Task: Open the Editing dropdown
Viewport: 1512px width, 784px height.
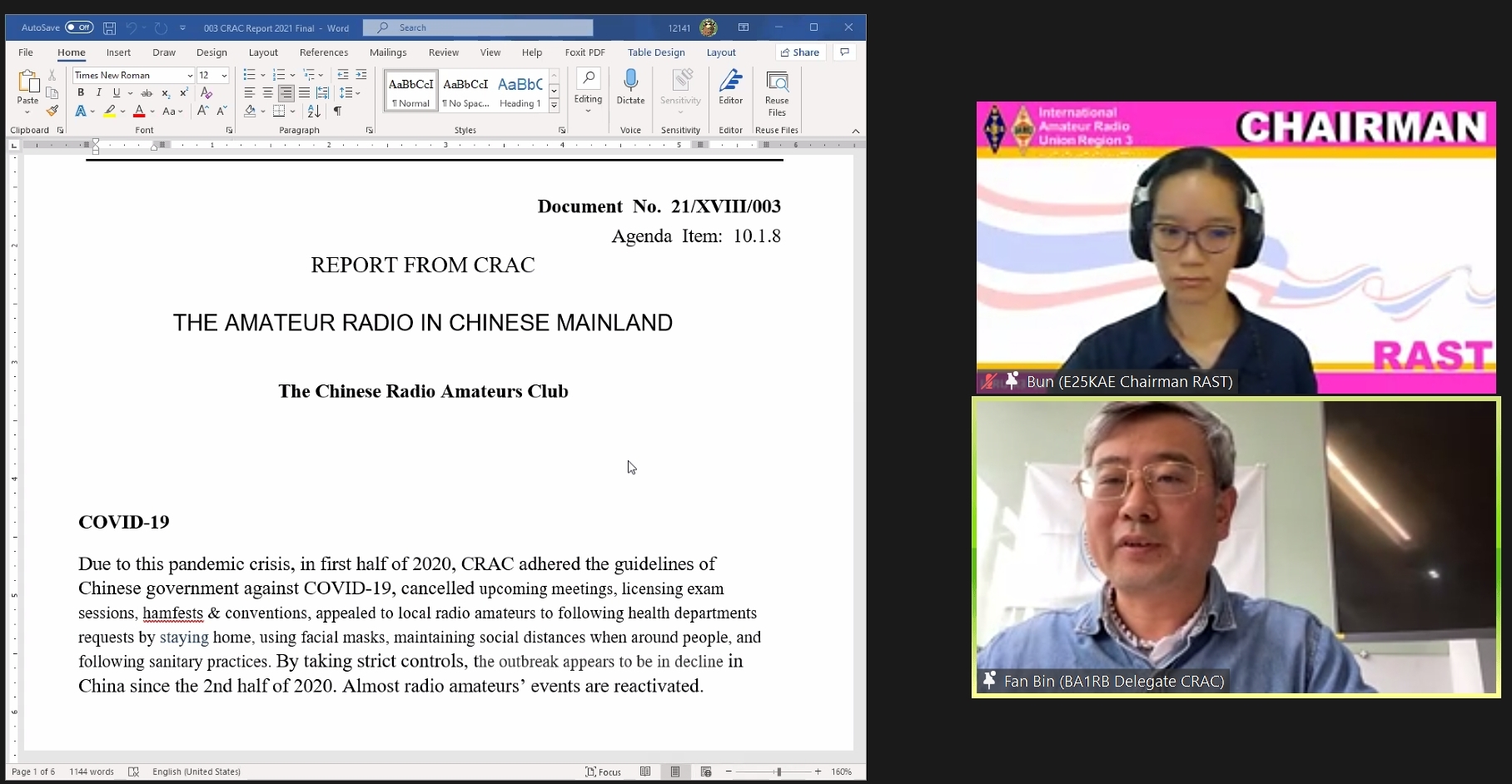Action: [x=588, y=92]
